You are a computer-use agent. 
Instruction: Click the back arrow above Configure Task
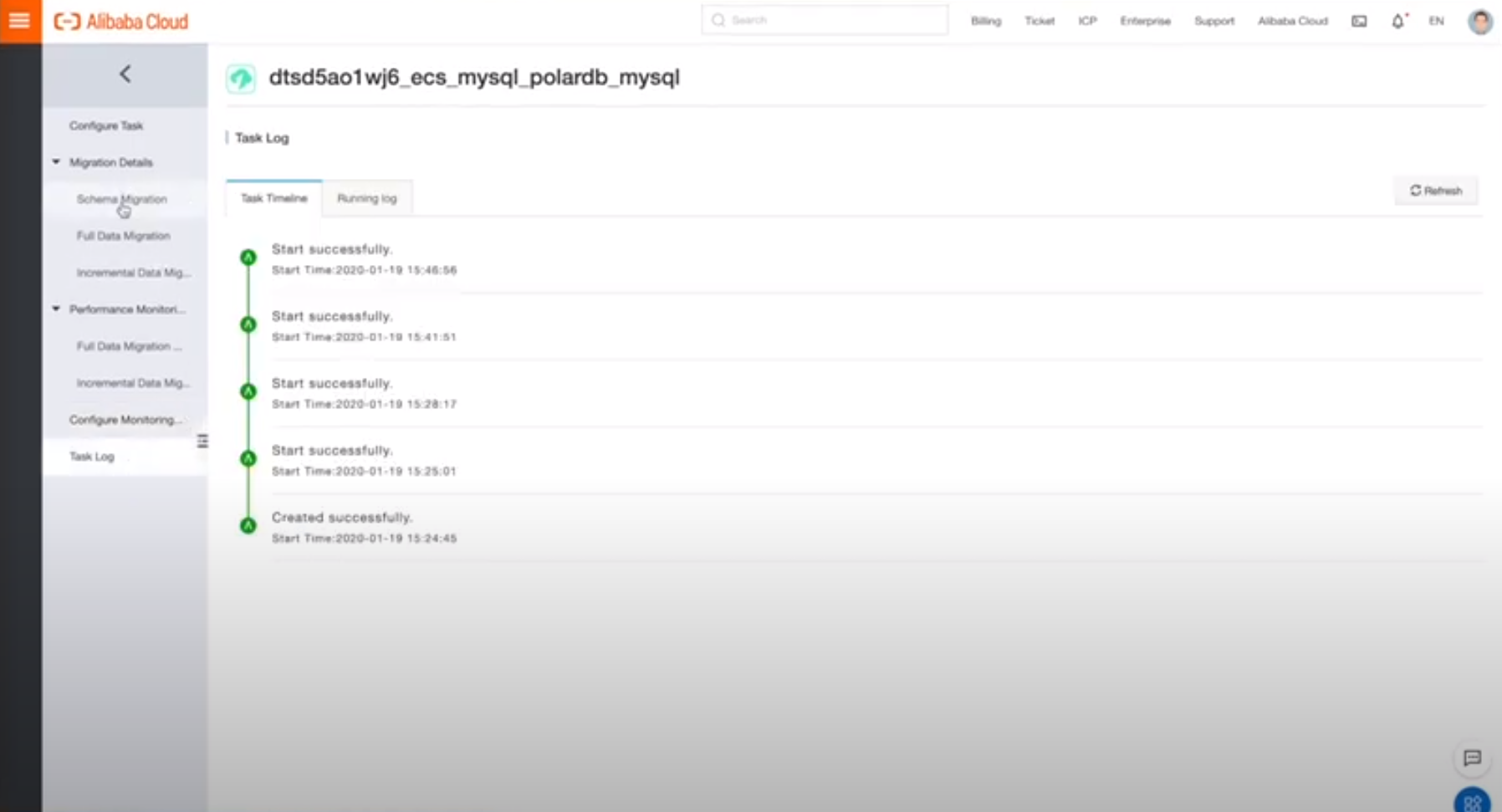(125, 74)
